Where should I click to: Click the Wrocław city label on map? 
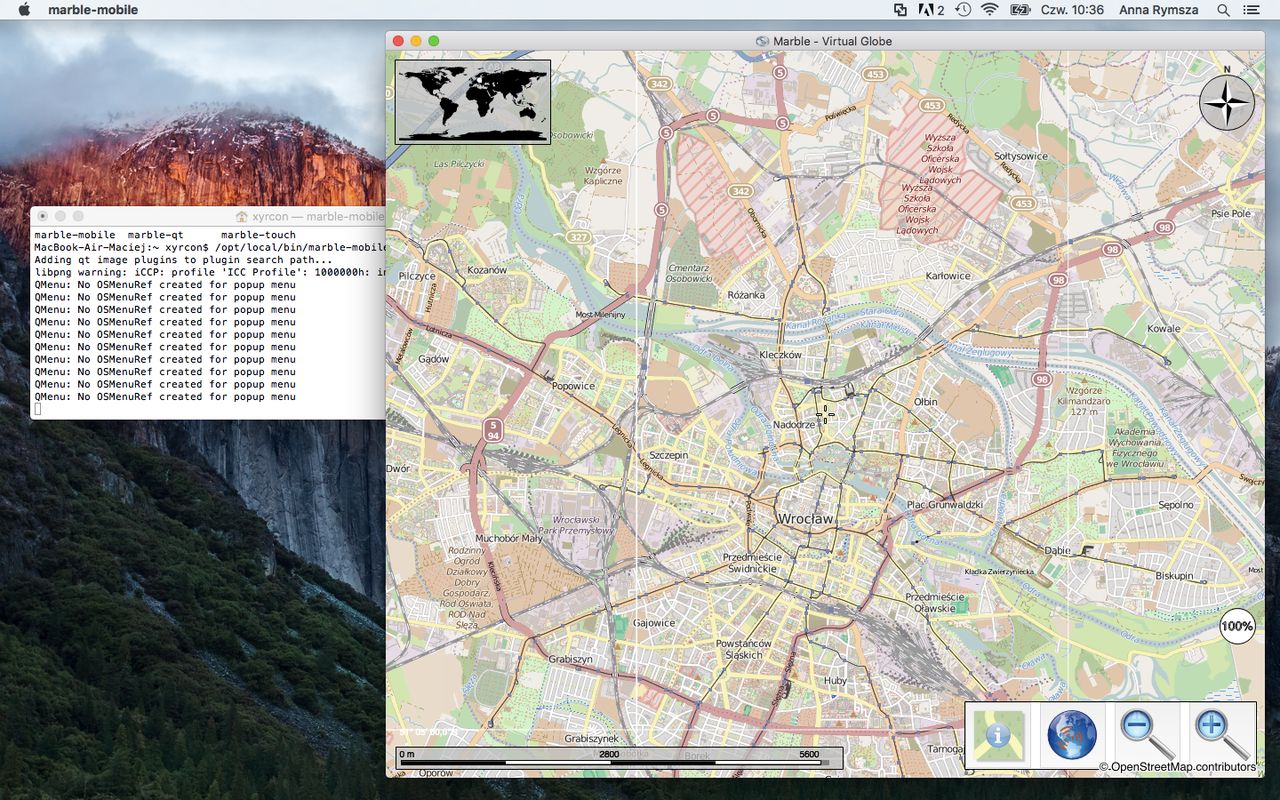tap(805, 519)
